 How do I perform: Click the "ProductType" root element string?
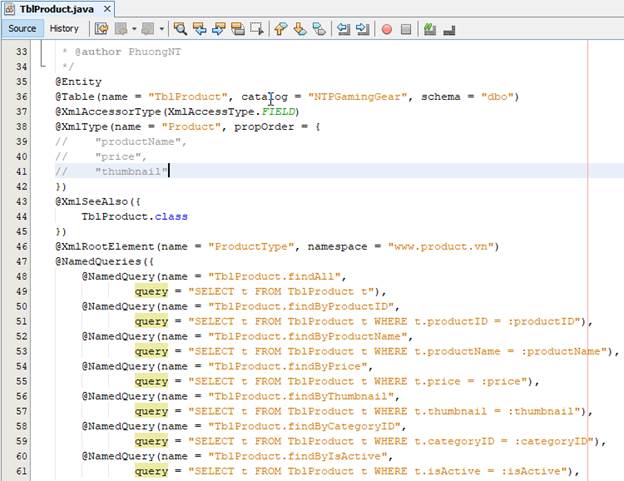click(251, 246)
